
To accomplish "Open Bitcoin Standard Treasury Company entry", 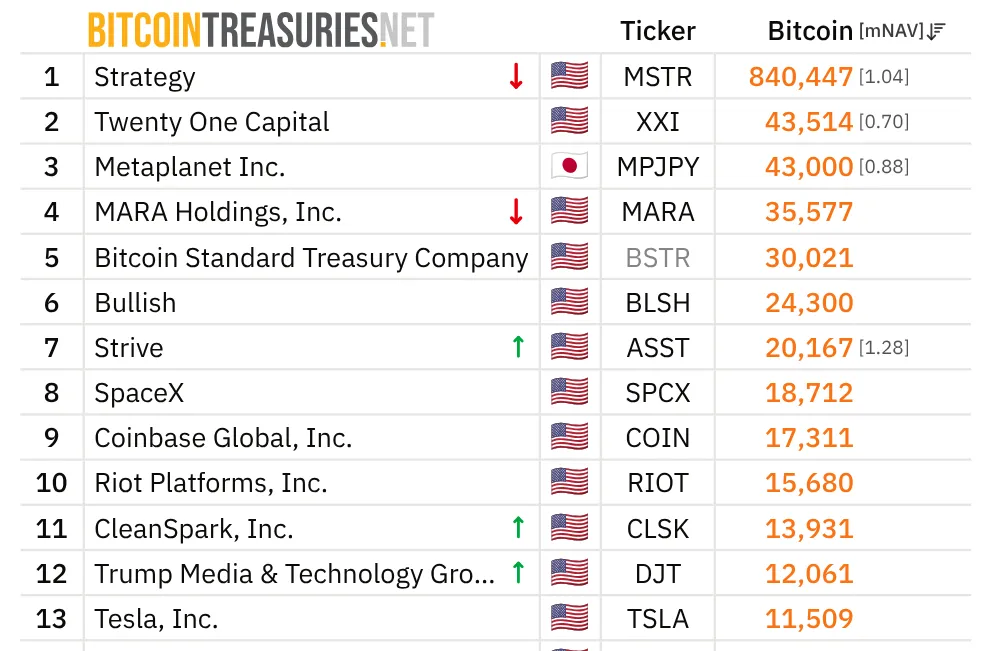I will pyautogui.click(x=311, y=258).
